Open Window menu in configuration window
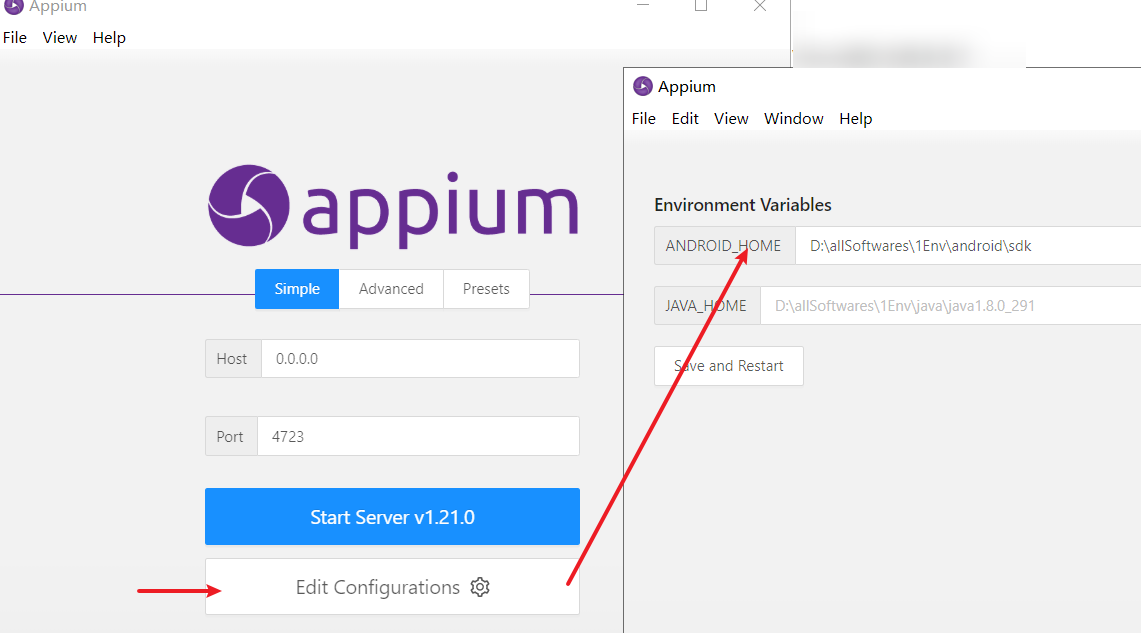This screenshot has height=633, width=1141. [793, 119]
